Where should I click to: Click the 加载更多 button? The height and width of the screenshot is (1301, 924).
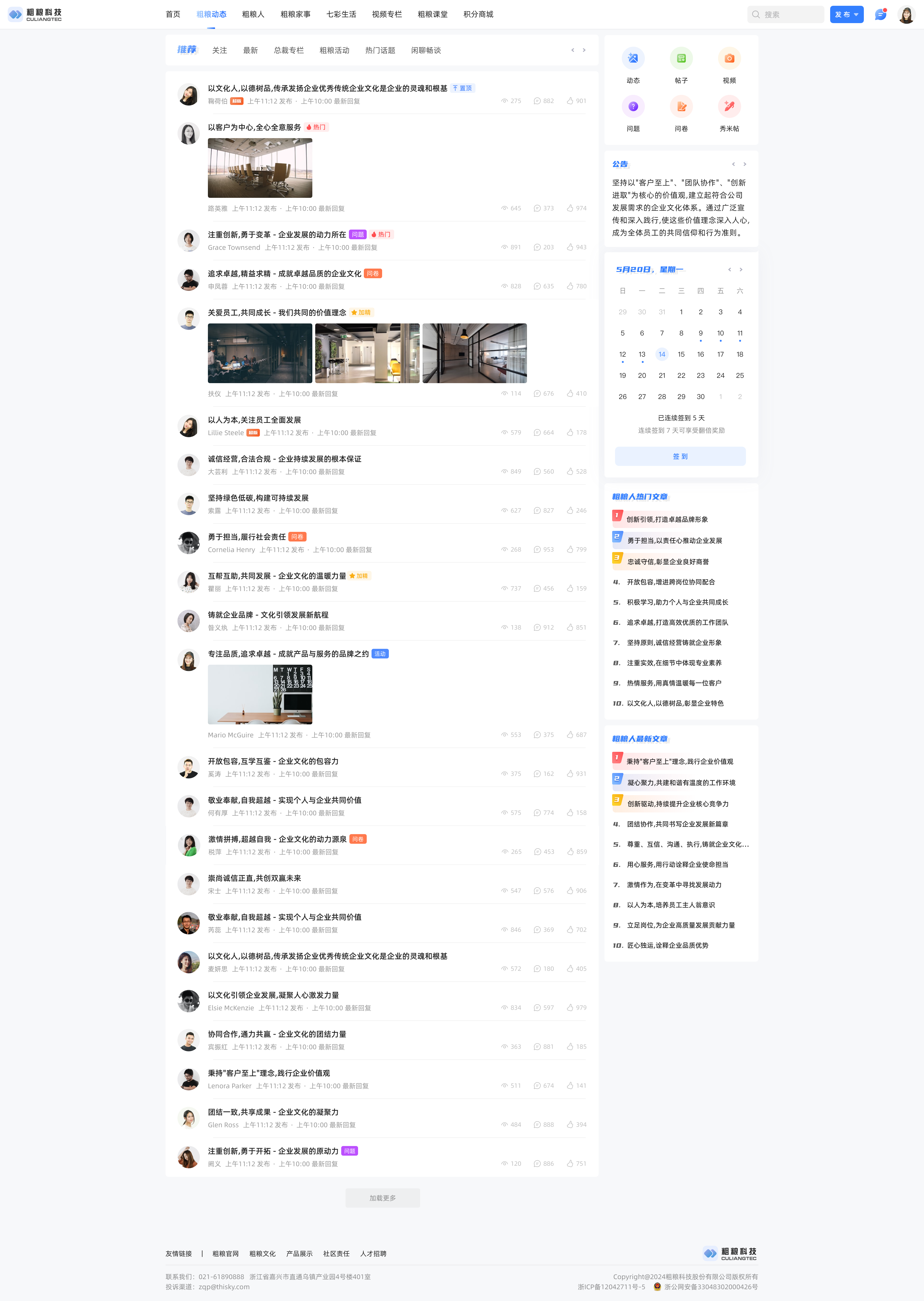coord(382,1198)
